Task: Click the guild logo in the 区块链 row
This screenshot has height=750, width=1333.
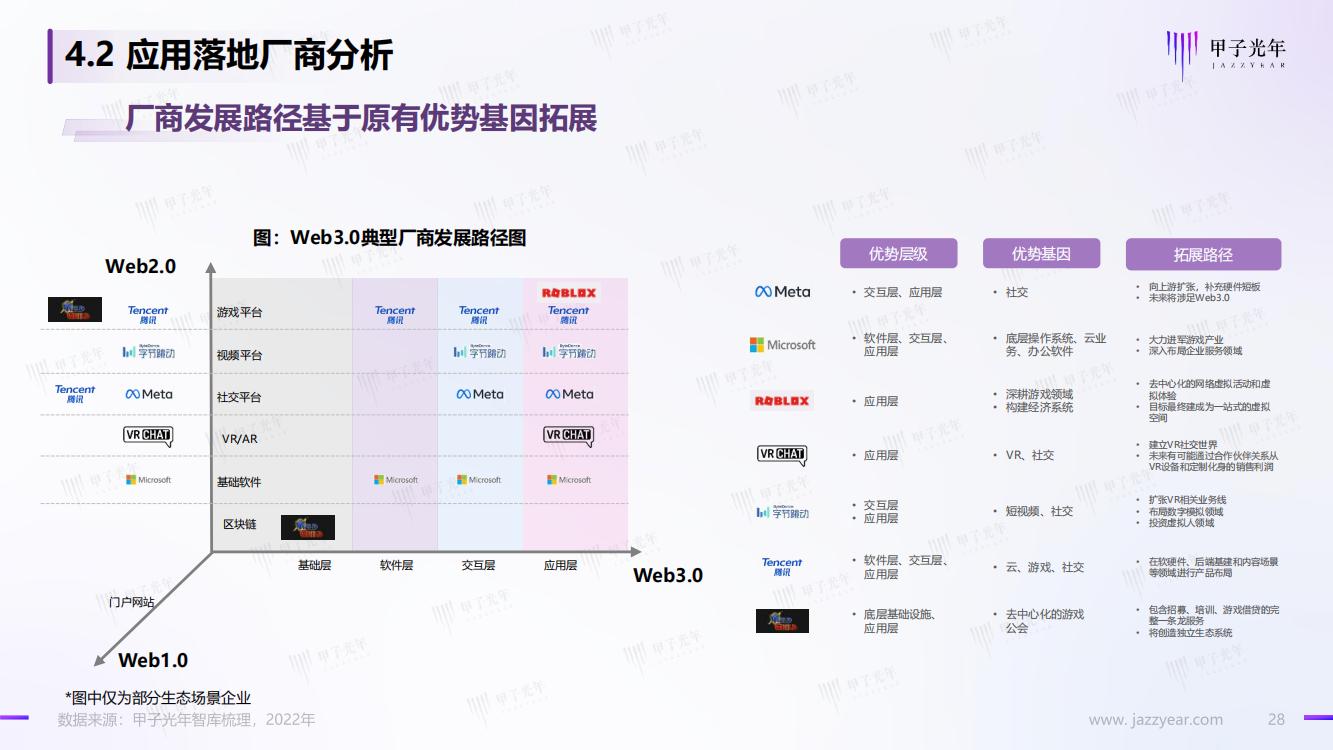Action: click(x=308, y=527)
